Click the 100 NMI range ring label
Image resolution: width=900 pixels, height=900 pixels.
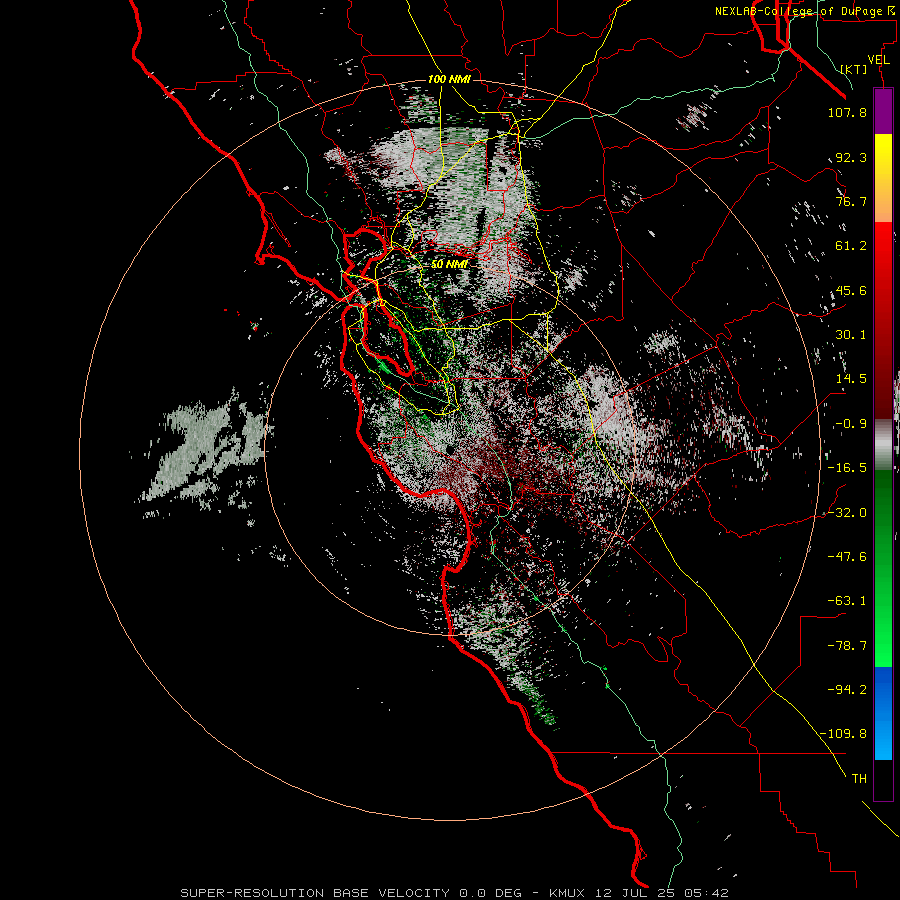click(449, 79)
